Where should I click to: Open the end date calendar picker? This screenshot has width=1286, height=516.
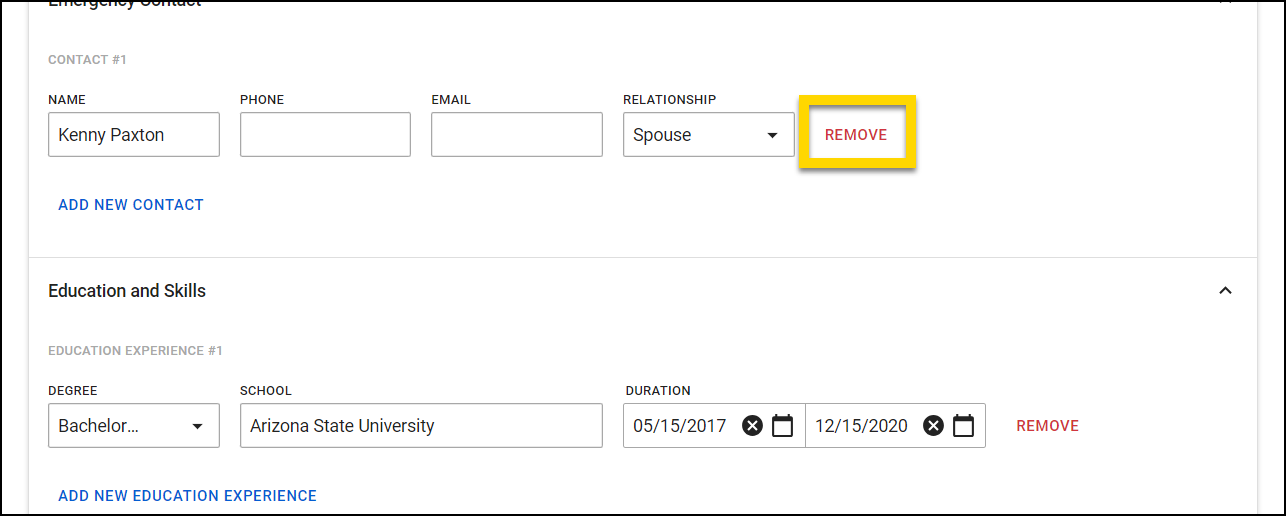(x=963, y=426)
